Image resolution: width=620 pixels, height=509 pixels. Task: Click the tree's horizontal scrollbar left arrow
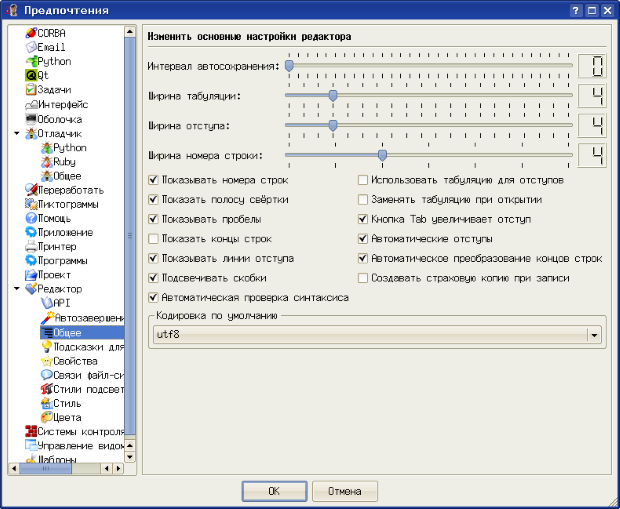[x=14, y=469]
